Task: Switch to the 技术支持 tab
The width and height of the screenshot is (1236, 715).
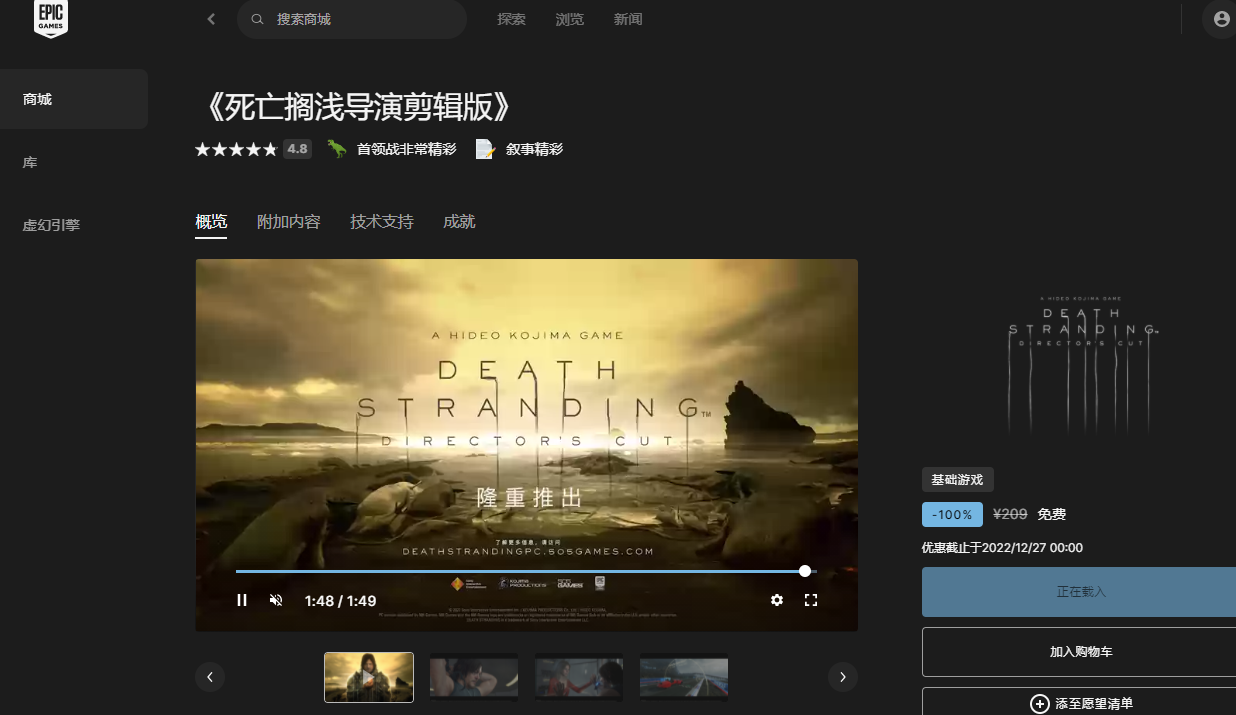Action: [x=382, y=222]
